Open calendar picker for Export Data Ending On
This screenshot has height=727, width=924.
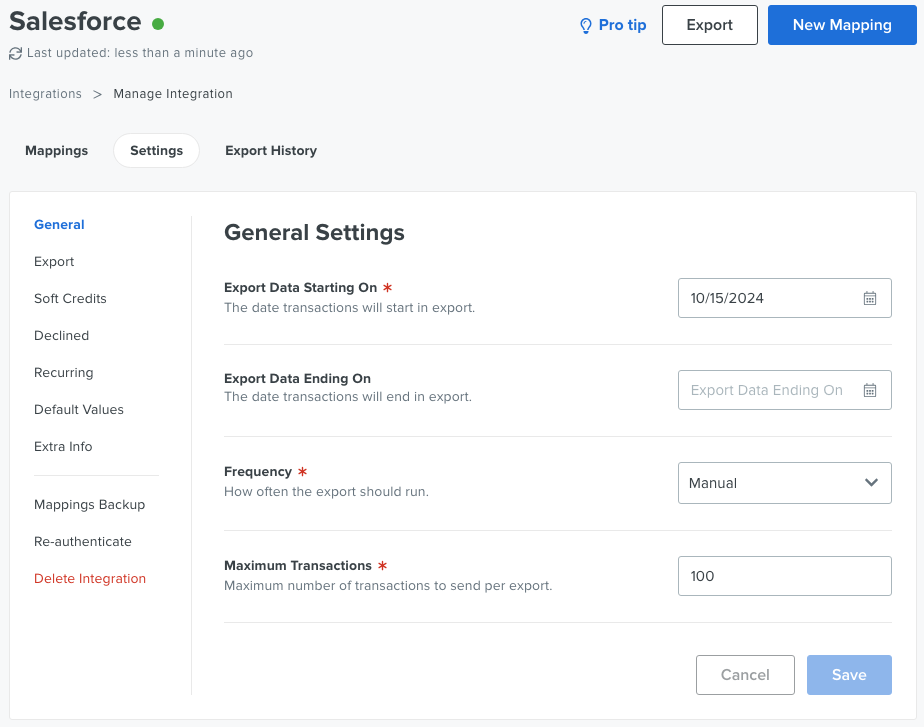click(x=870, y=390)
